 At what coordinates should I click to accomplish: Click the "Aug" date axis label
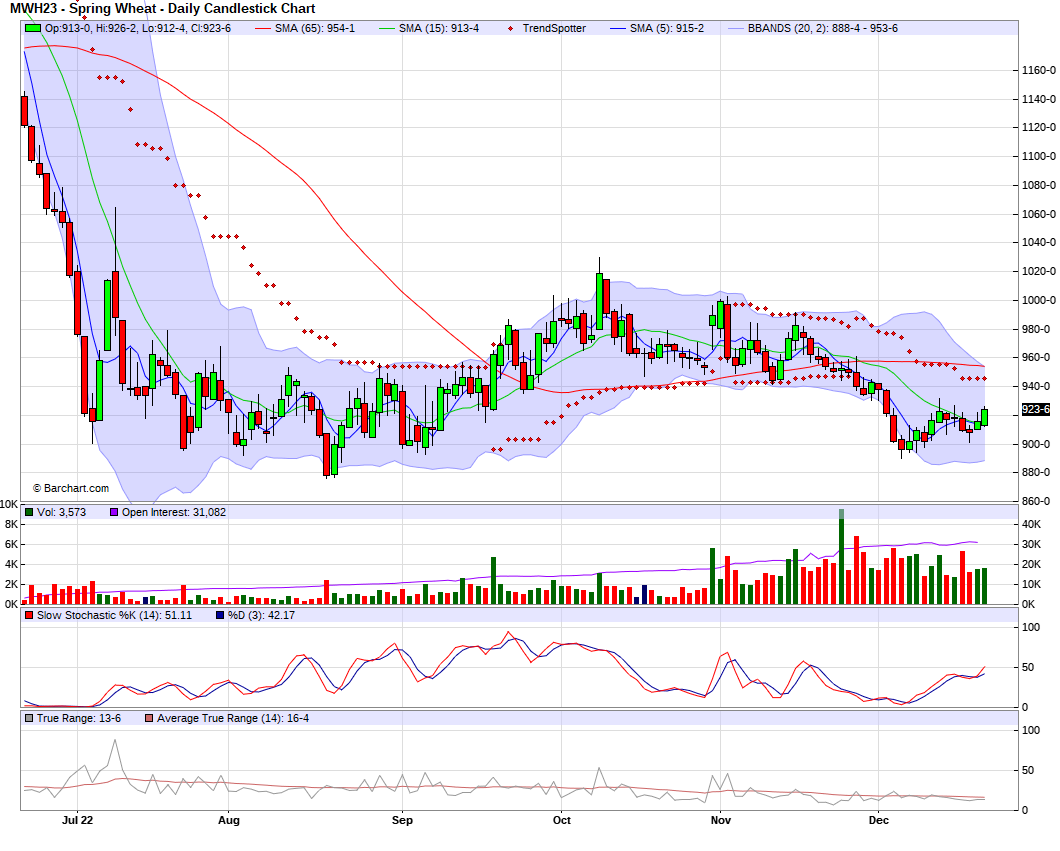pyautogui.click(x=228, y=820)
